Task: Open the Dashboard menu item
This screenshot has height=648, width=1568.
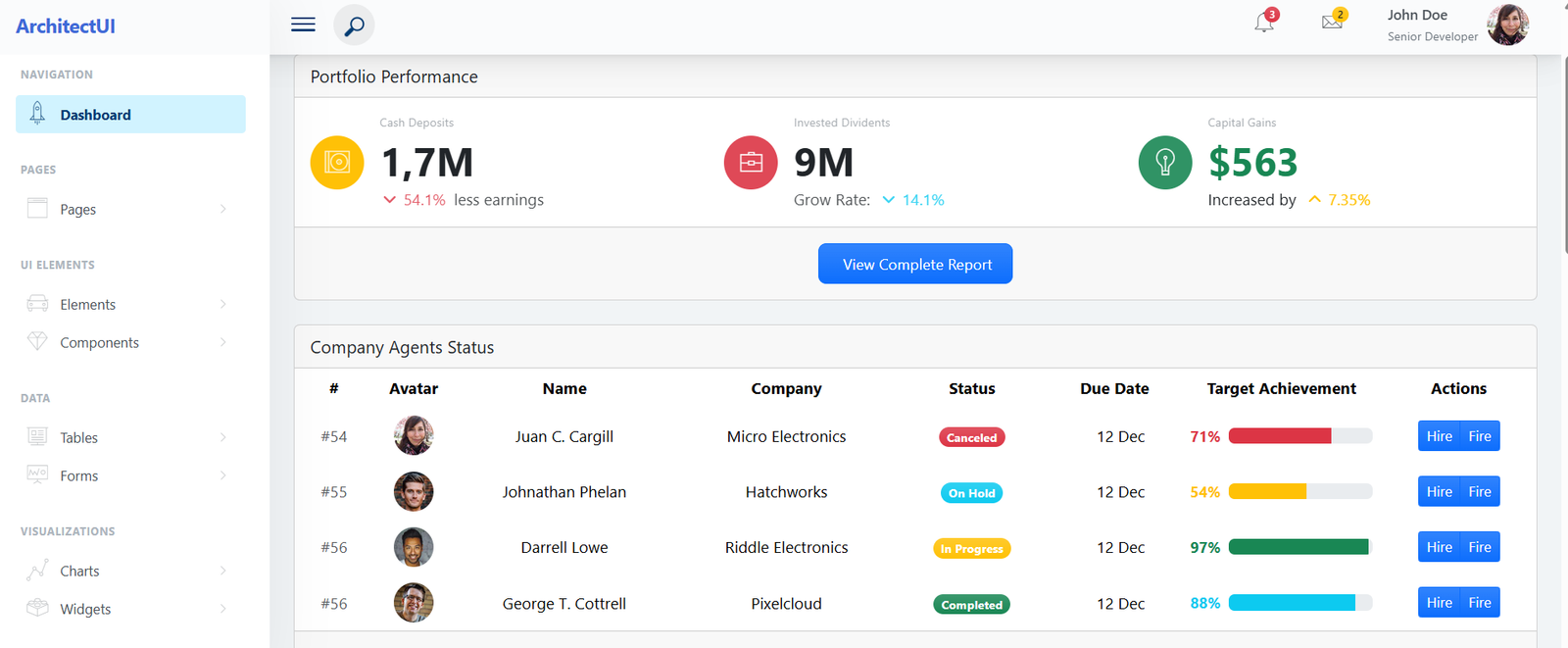Action: 130,114
